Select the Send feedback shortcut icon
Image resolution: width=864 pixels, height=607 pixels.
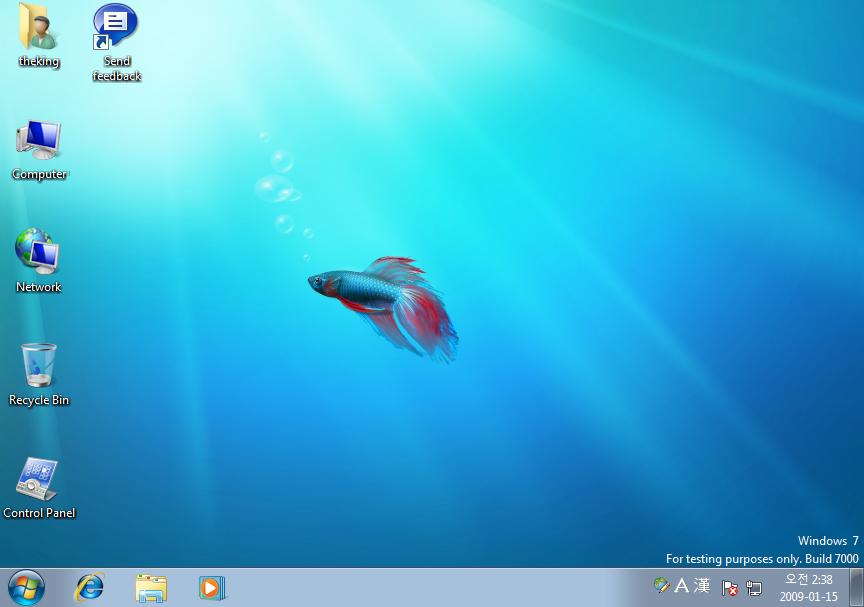click(115, 27)
